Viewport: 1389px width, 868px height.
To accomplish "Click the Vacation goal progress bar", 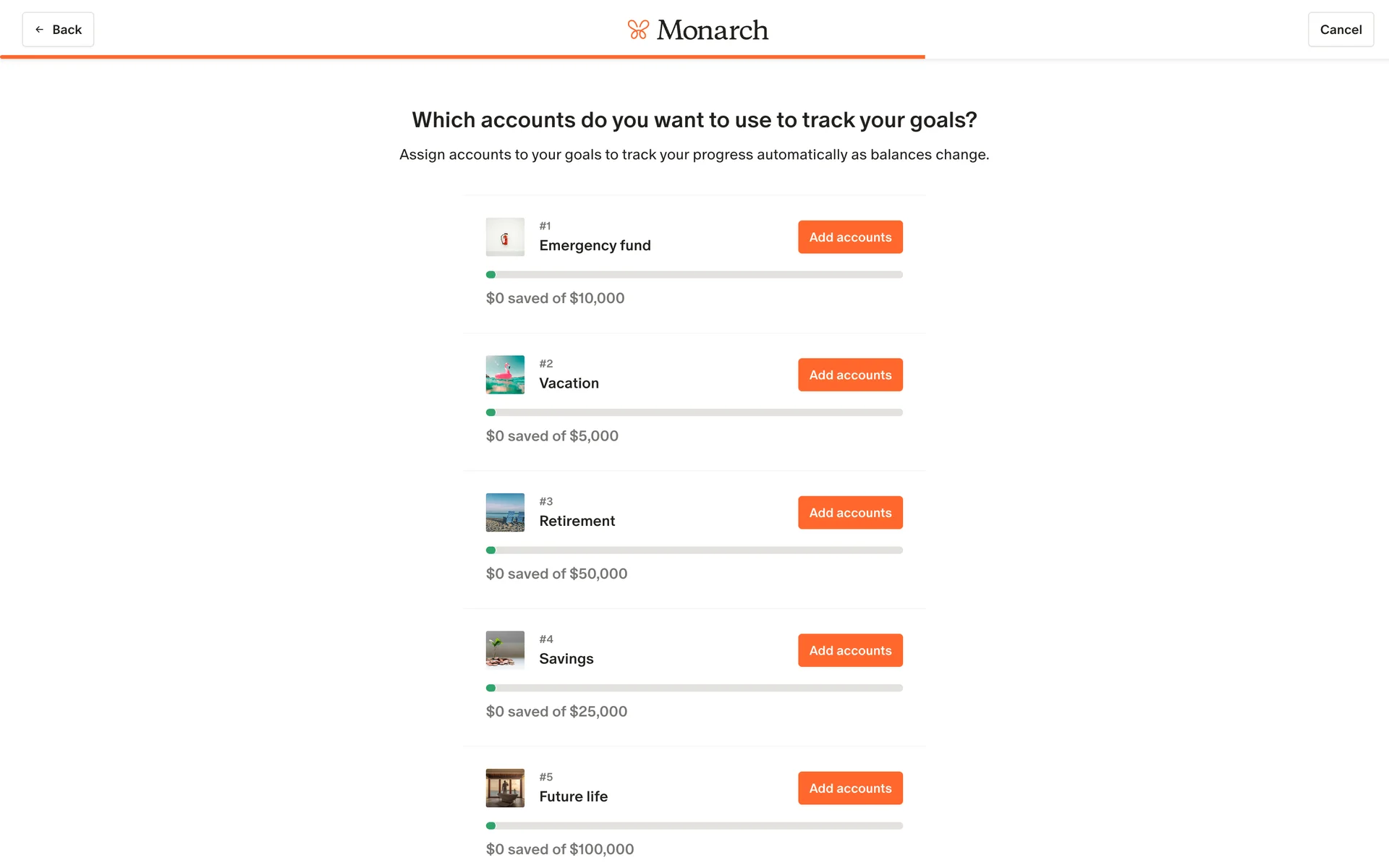I will (694, 412).
